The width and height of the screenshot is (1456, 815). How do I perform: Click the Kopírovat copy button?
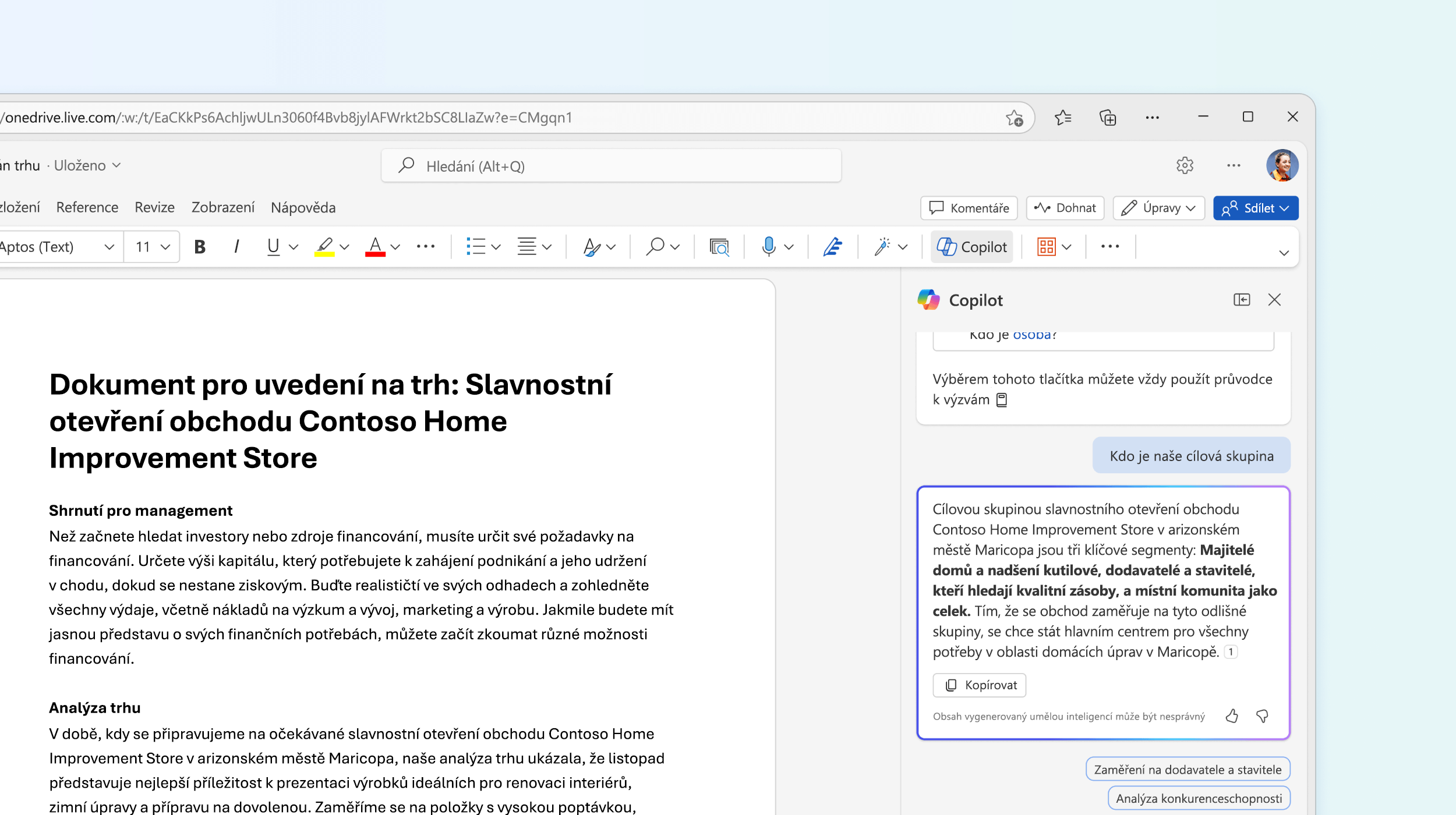[980, 685]
